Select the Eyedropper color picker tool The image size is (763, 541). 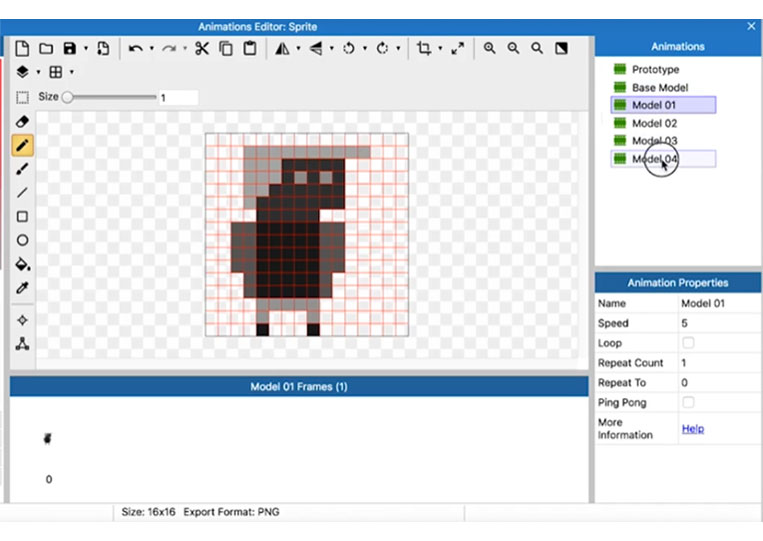click(x=22, y=288)
